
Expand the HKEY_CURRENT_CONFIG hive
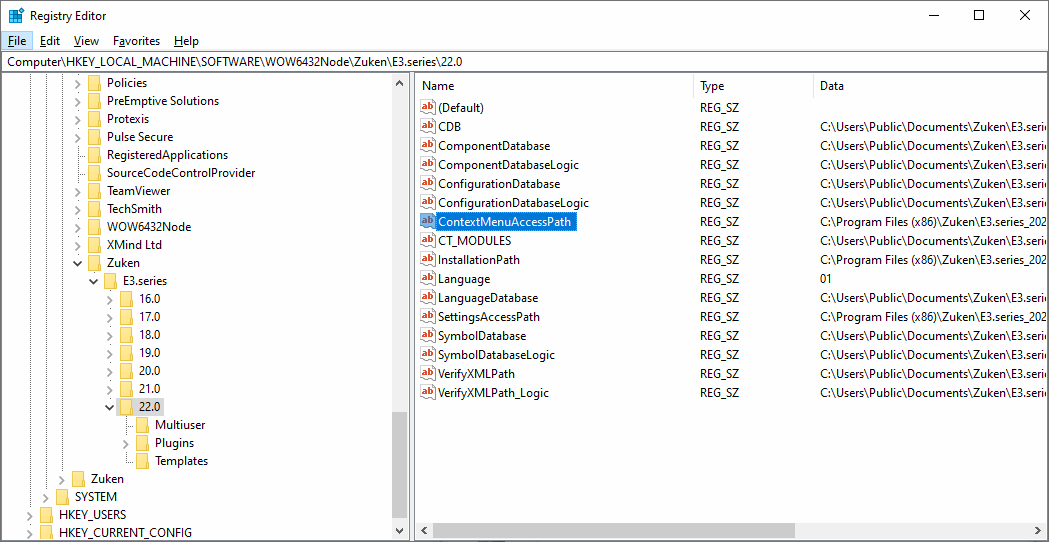29,533
